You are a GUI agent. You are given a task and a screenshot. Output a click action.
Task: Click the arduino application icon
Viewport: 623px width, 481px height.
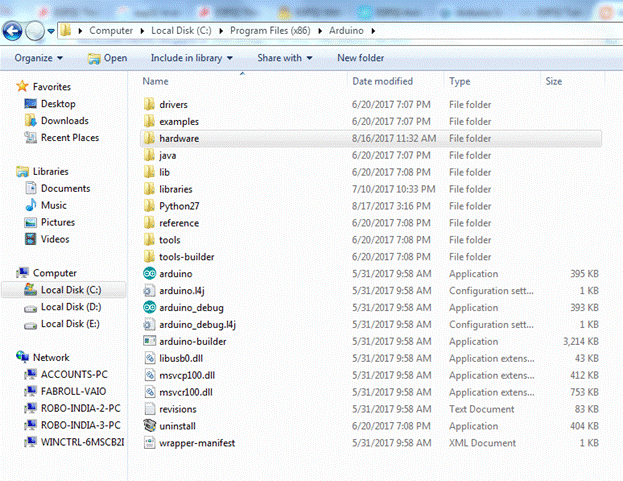coord(149,273)
